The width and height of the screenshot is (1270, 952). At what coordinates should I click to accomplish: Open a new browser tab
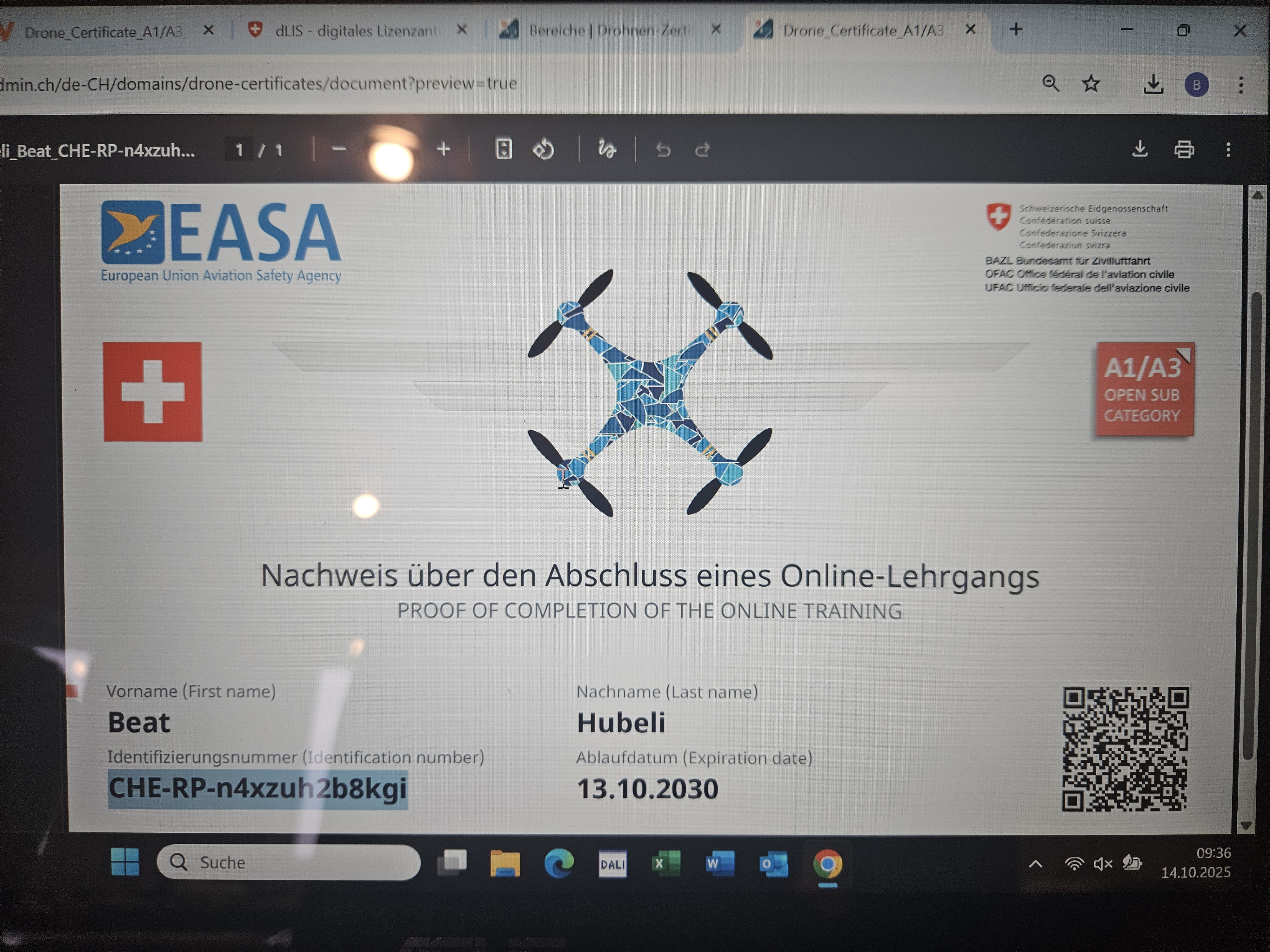point(1016,29)
